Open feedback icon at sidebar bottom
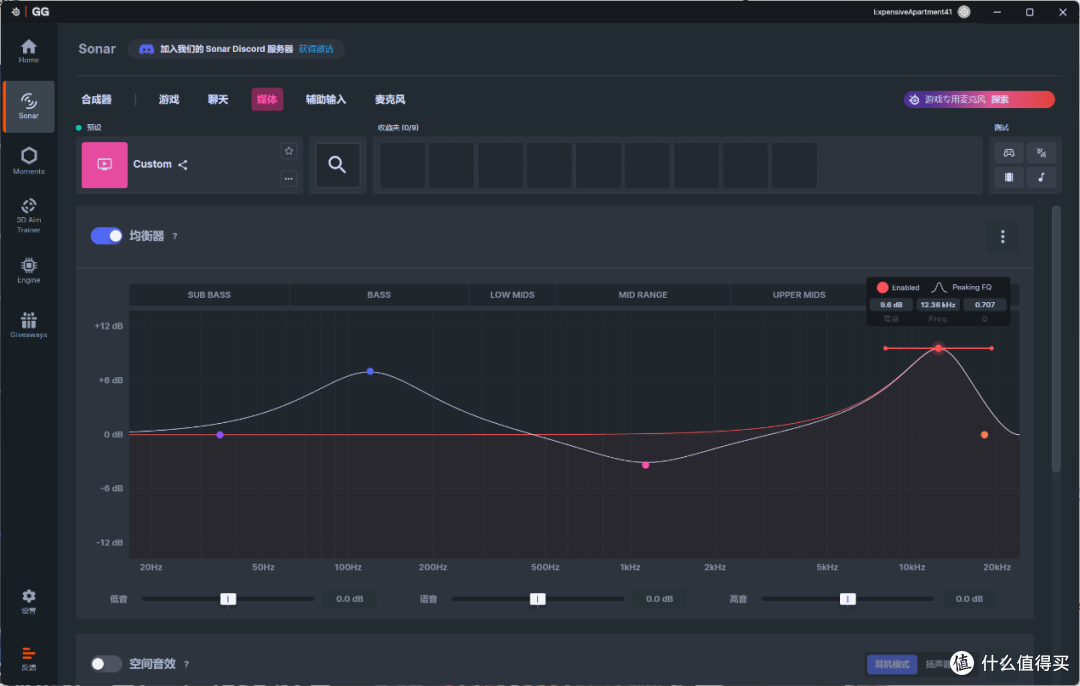Viewport: 1080px width, 686px height. coord(28,658)
